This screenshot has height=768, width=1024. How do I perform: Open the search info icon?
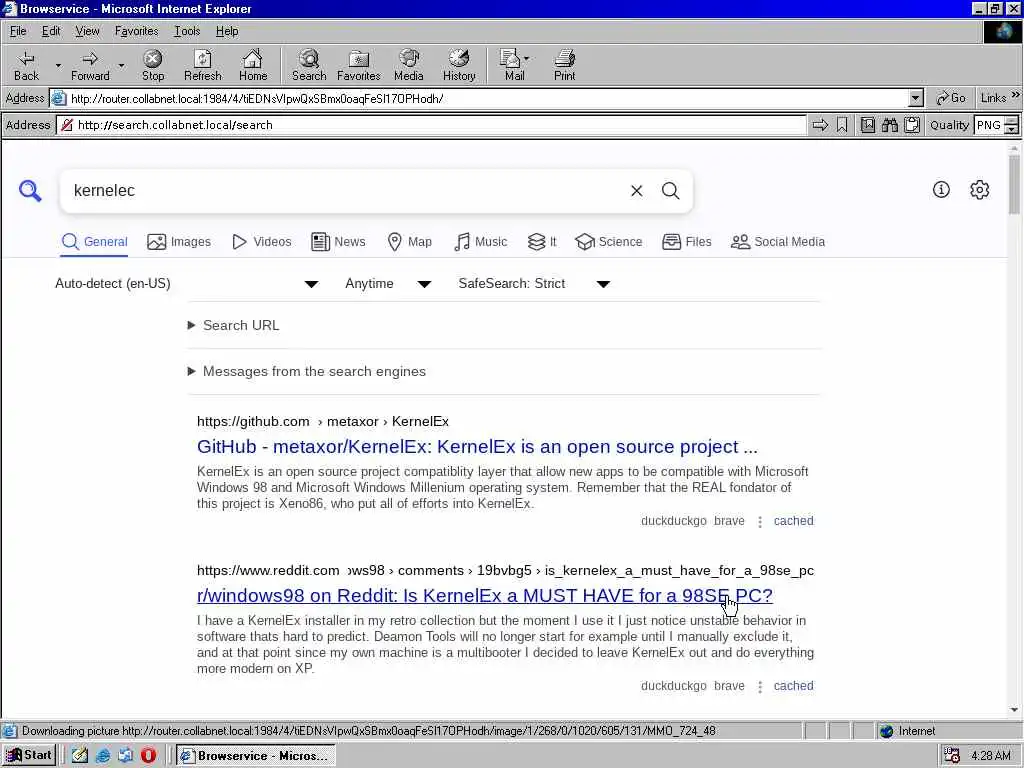pos(941,189)
